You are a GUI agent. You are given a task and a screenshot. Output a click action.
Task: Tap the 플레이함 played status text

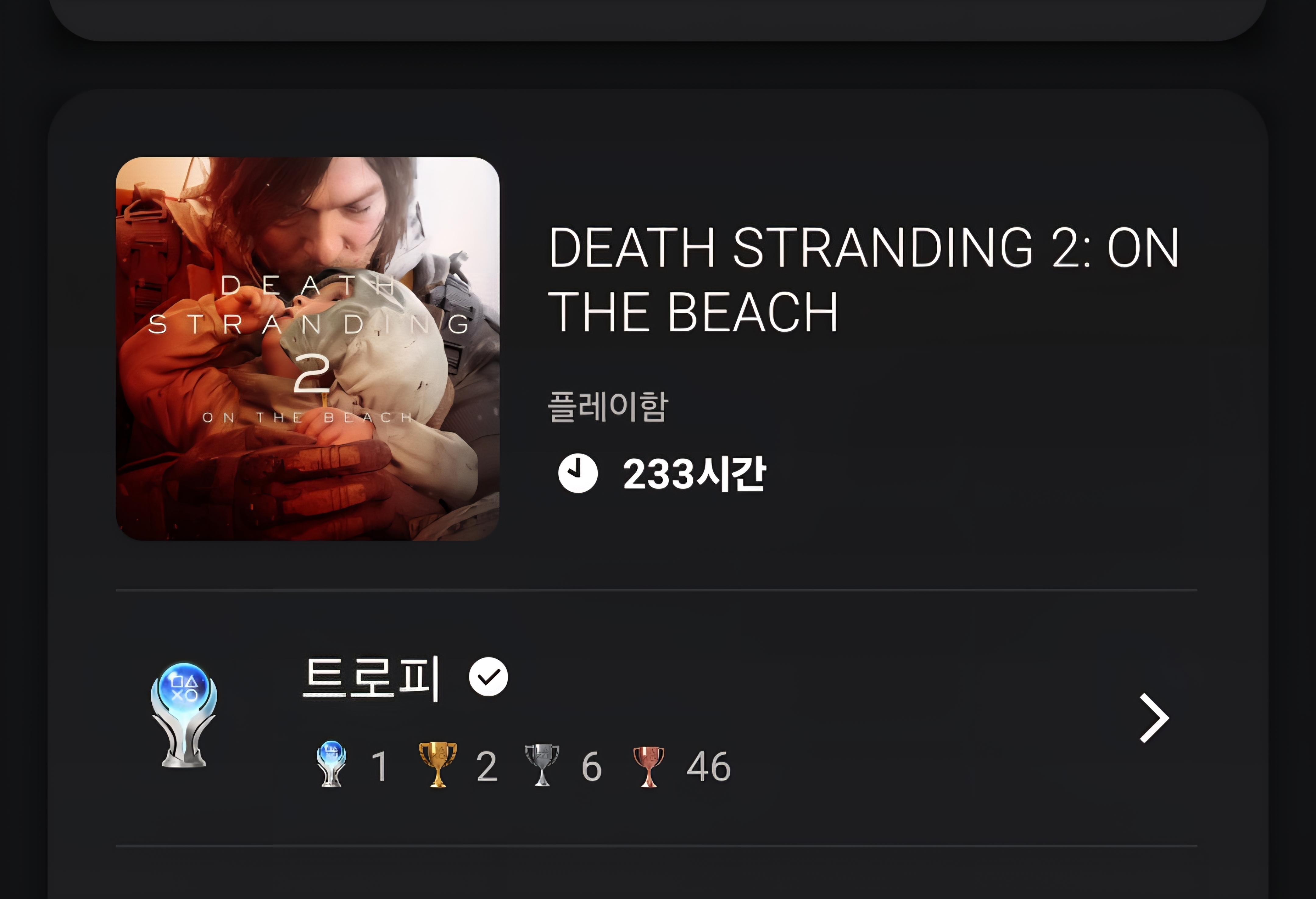coord(608,407)
